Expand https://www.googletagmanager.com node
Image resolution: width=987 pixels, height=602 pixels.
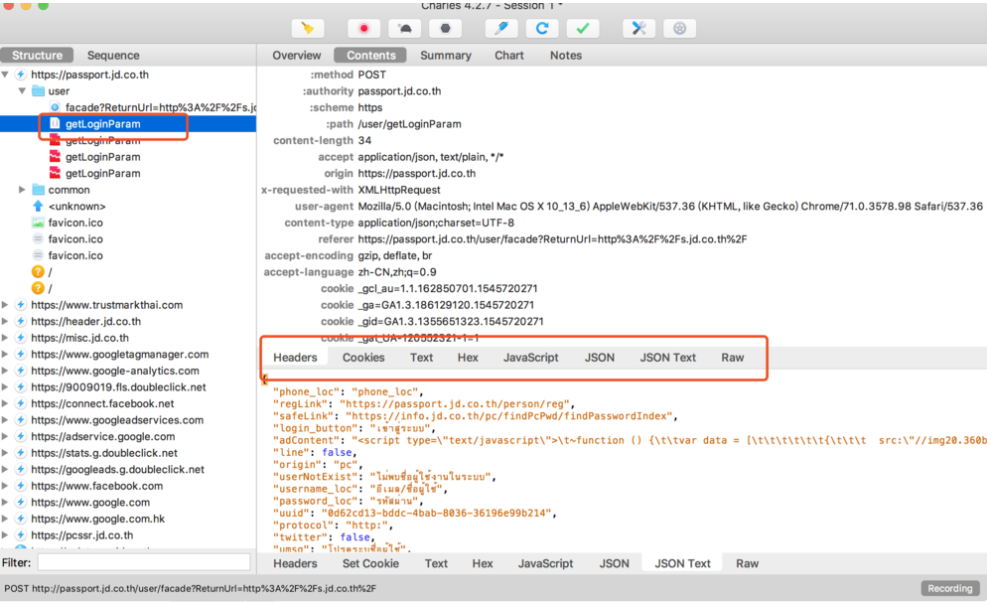(x=5, y=354)
